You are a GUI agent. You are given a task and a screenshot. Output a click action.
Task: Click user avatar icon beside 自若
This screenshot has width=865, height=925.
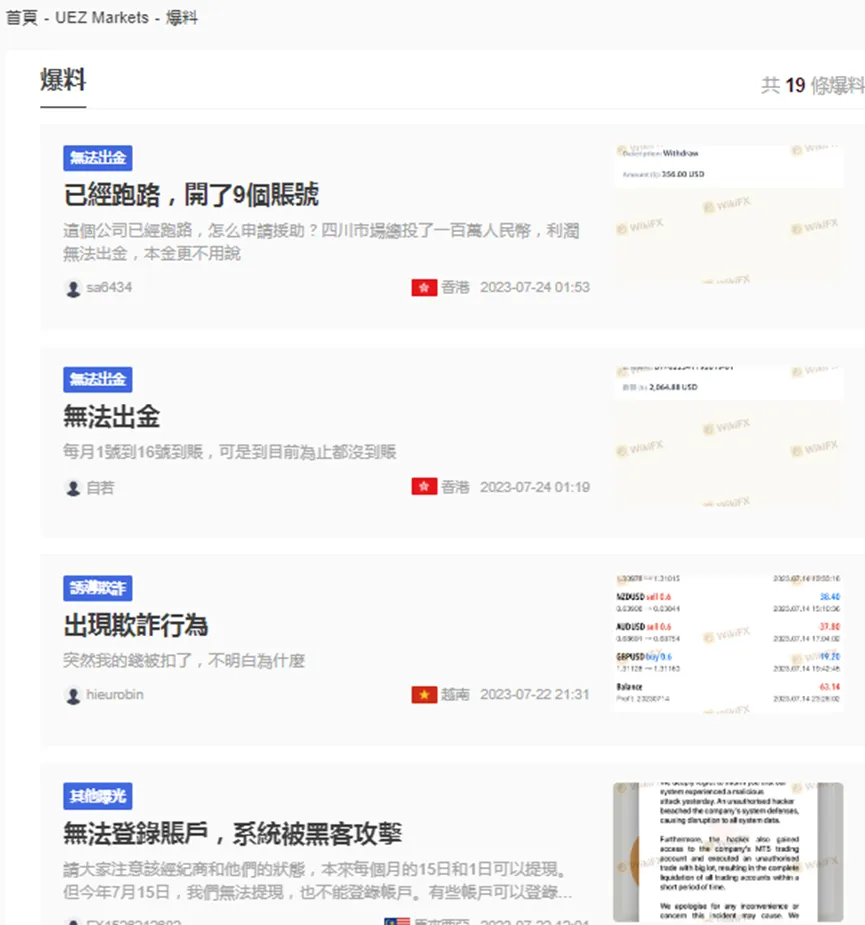pos(73,488)
